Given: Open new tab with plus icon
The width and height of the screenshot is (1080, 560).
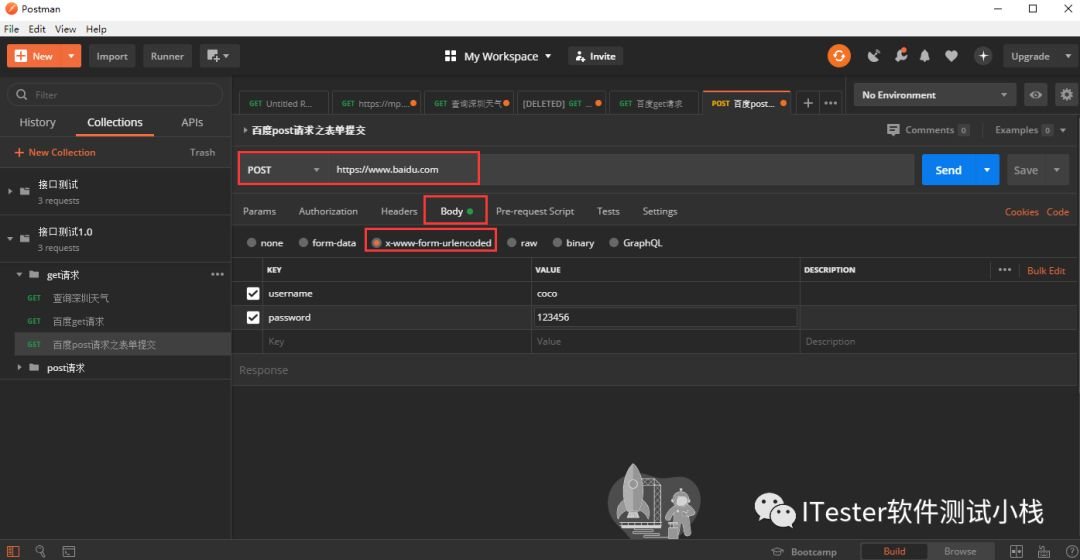Looking at the screenshot, I should 808,103.
